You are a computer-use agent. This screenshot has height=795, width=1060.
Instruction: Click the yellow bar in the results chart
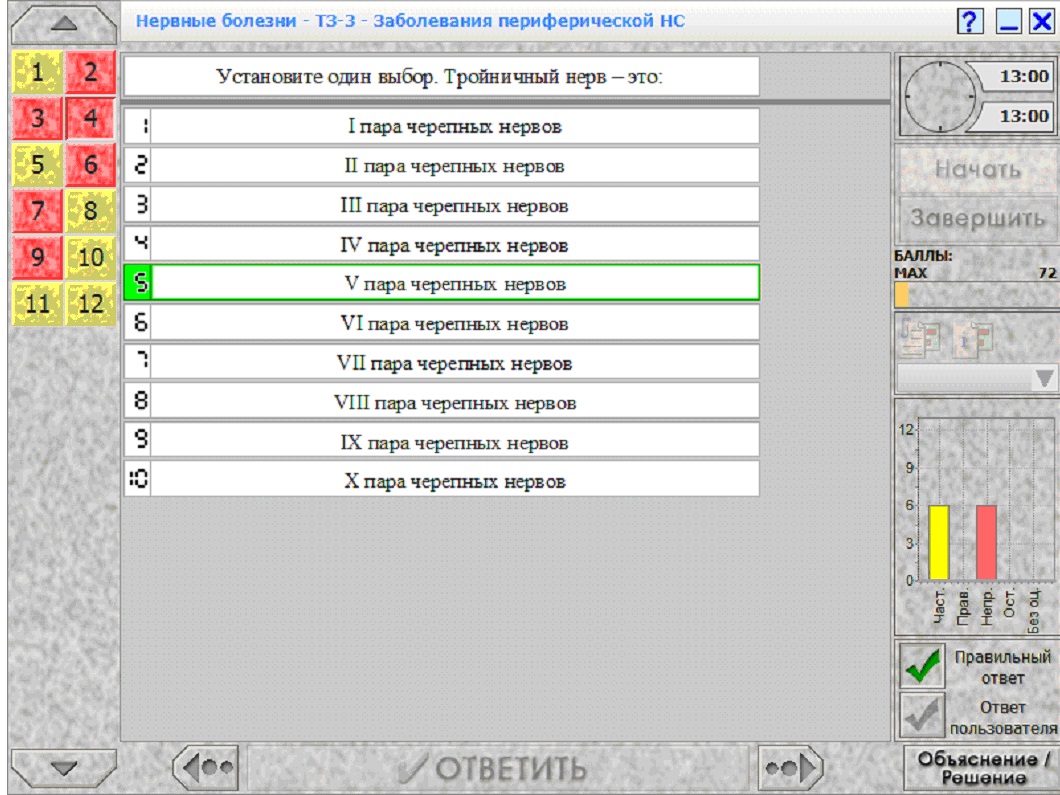pyautogui.click(x=939, y=542)
